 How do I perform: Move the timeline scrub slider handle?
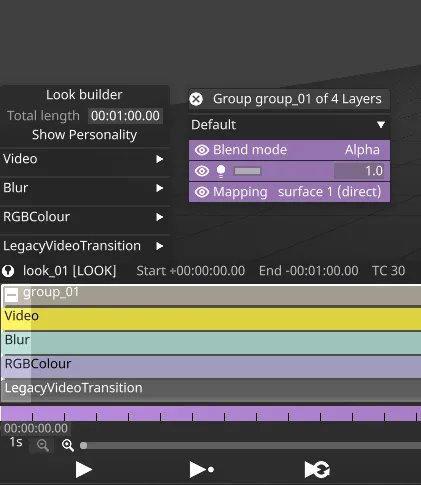(83, 446)
